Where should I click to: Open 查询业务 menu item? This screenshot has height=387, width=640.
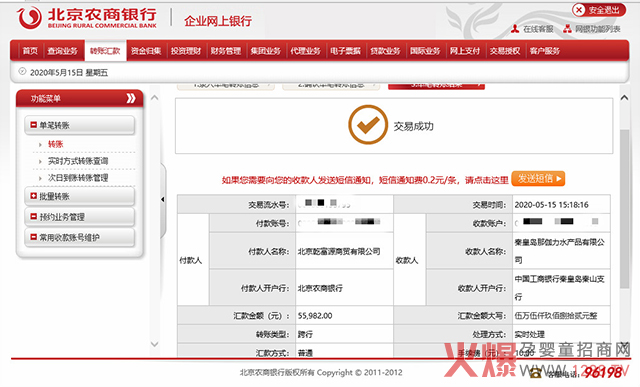click(x=62, y=51)
